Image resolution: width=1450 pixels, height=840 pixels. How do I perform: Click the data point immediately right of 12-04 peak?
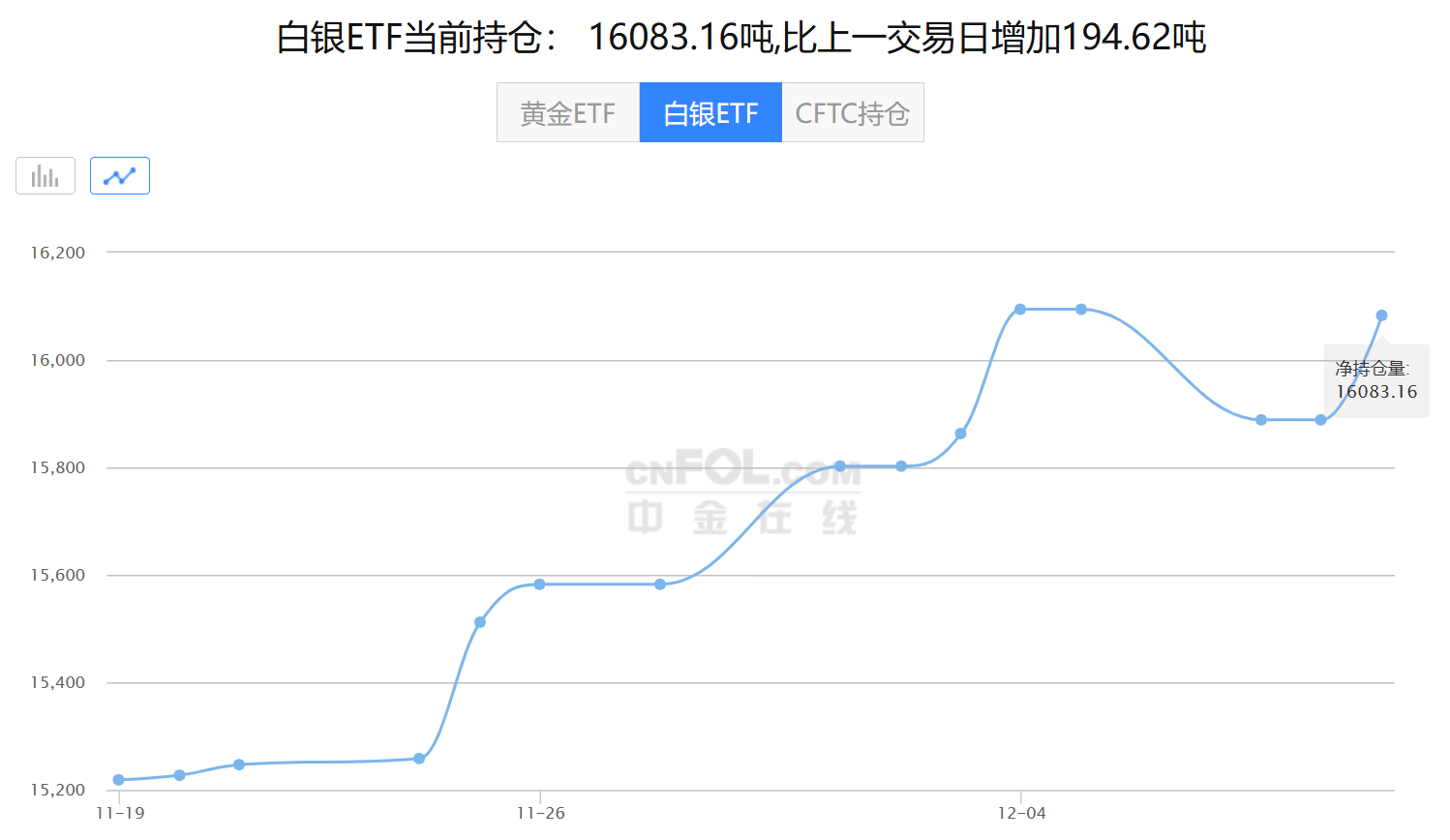click(1081, 310)
